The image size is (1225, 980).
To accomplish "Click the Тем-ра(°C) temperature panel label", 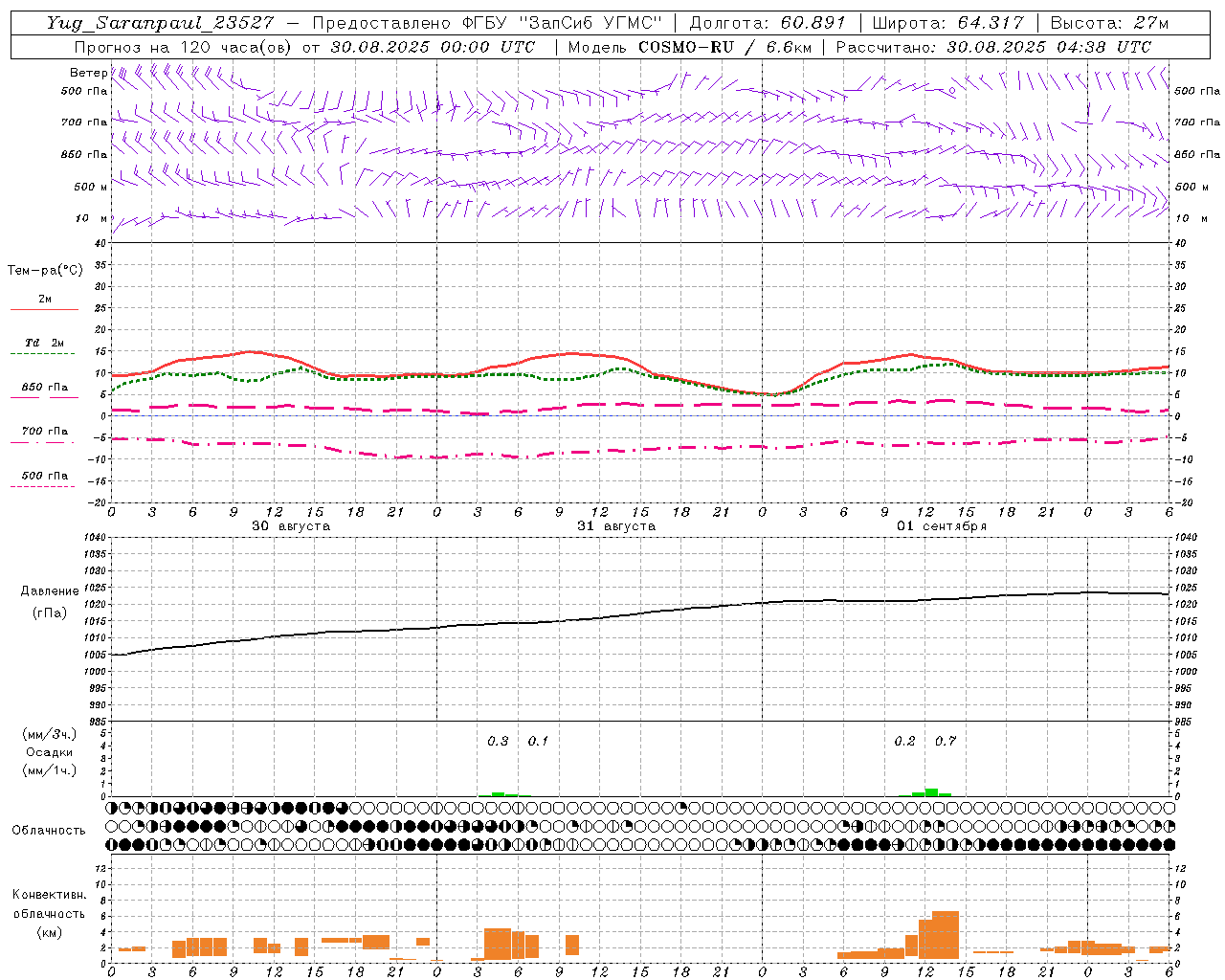I will pyautogui.click(x=45, y=271).
